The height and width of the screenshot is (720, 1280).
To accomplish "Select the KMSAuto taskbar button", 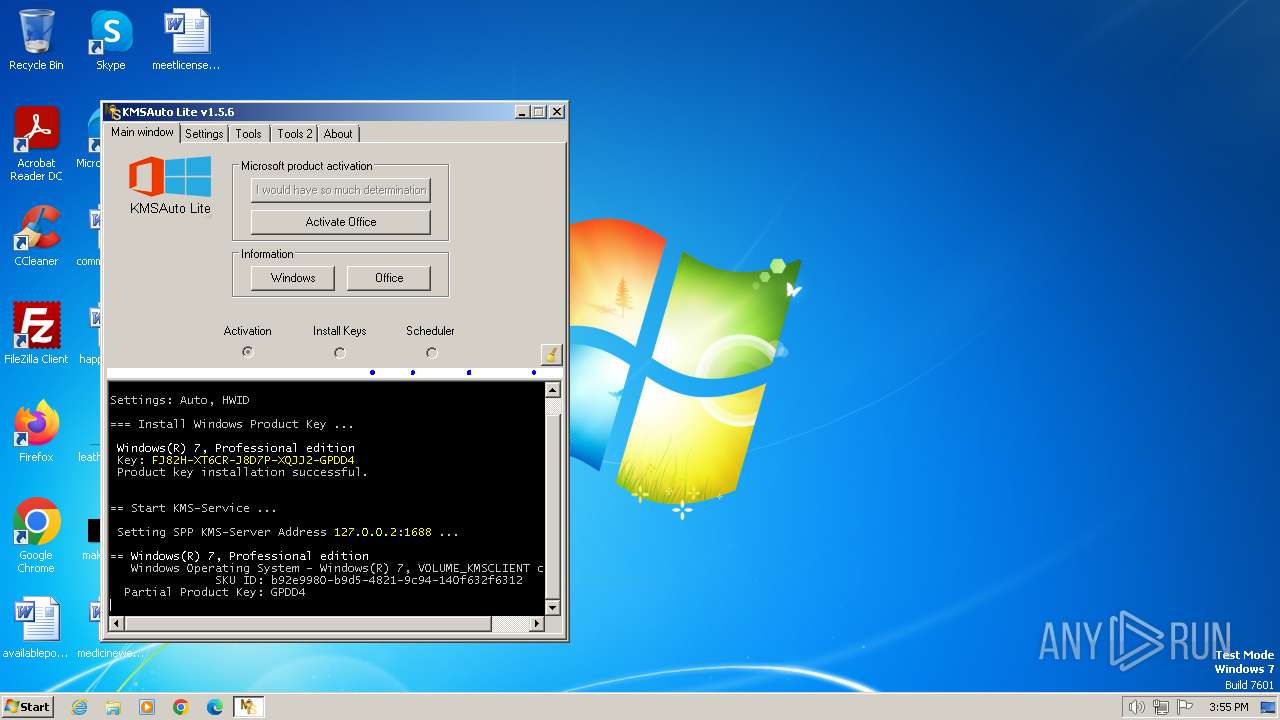I will pos(248,707).
